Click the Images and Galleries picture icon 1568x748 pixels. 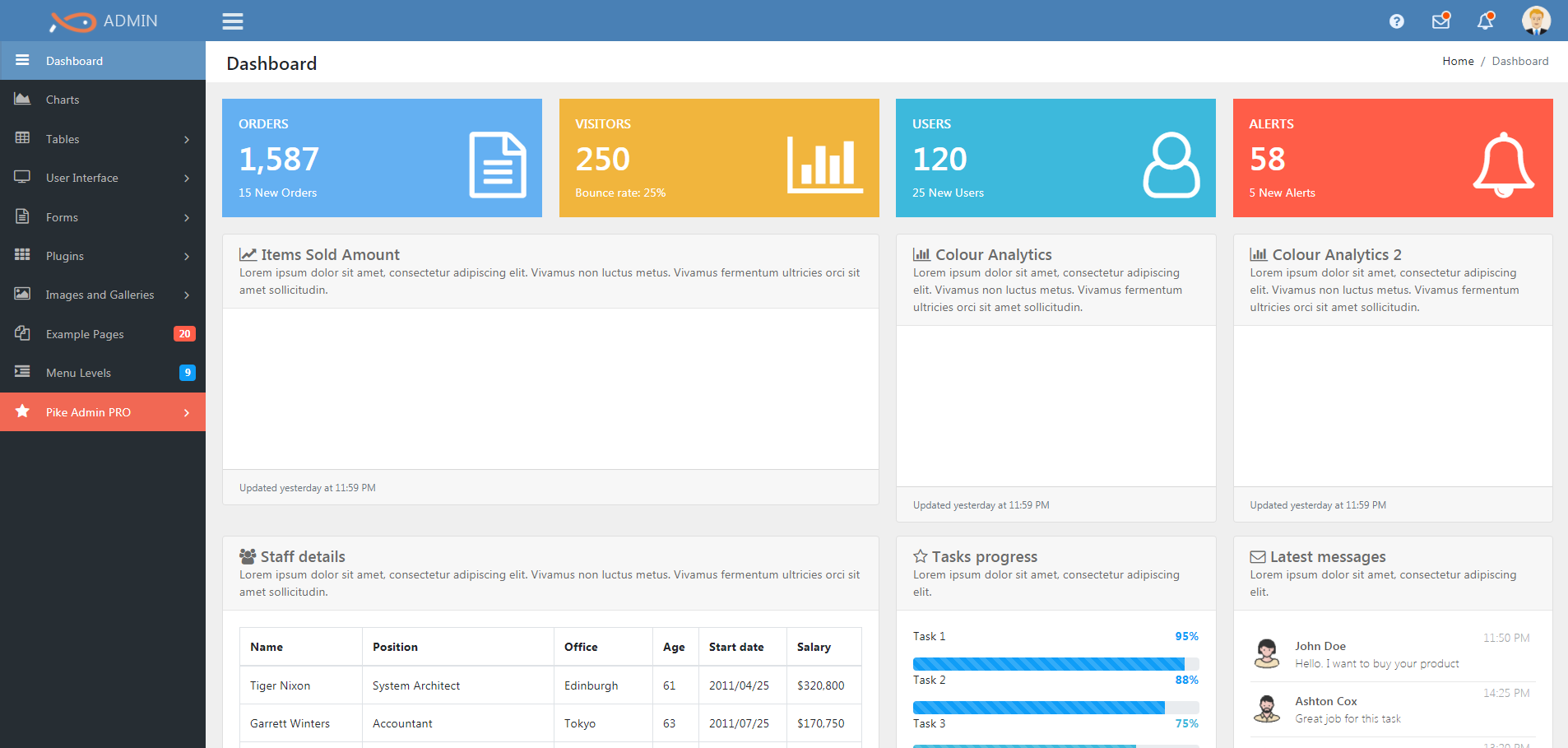click(x=22, y=294)
